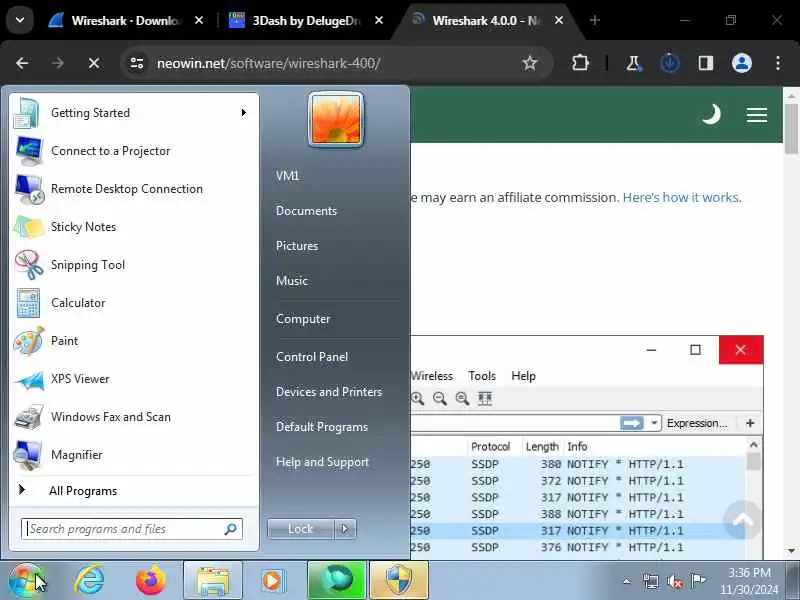
Task: Open Wireless menu in Wireshark
Action: [432, 376]
